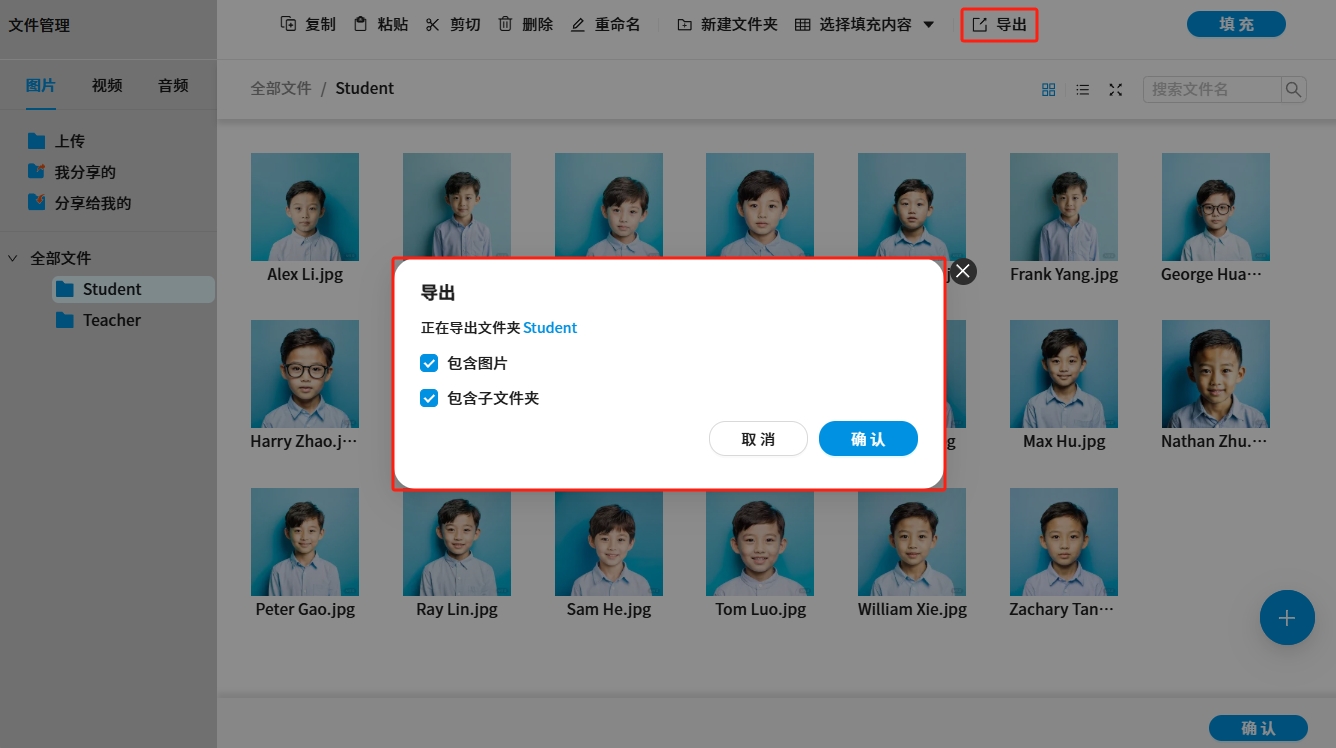Switch to list view icon

[x=1082, y=89]
